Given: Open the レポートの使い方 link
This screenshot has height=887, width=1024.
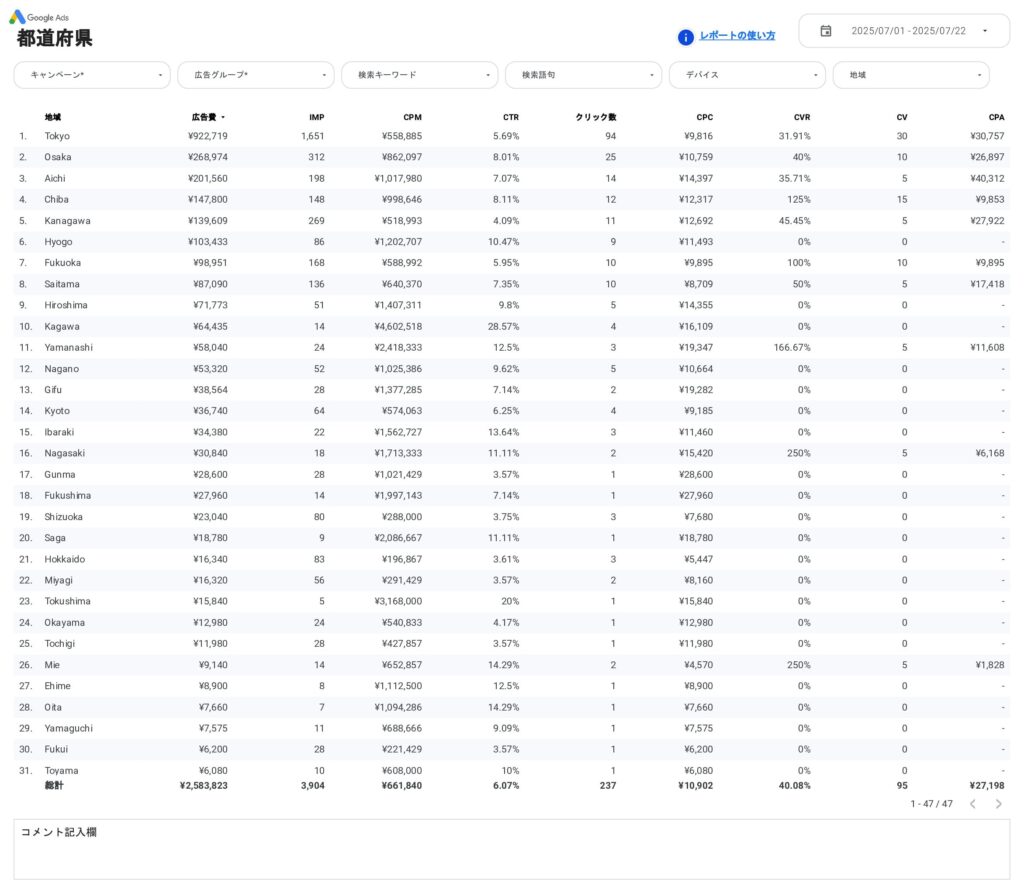Looking at the screenshot, I should [x=737, y=36].
